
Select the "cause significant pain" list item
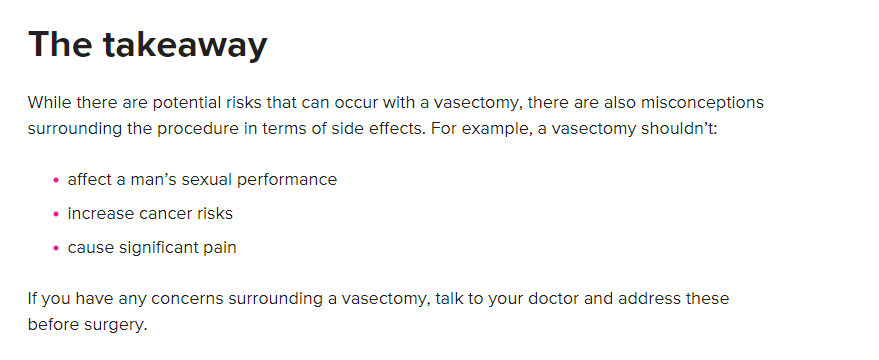pos(152,248)
